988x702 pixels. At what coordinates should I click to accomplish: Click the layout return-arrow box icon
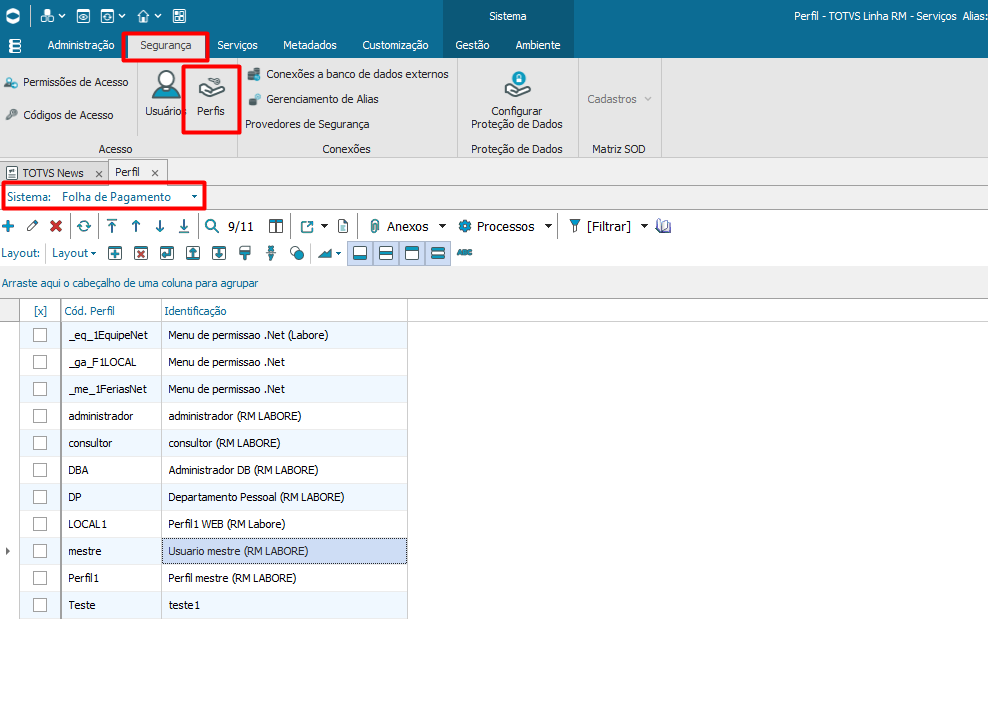pyautogui.click(x=167, y=253)
